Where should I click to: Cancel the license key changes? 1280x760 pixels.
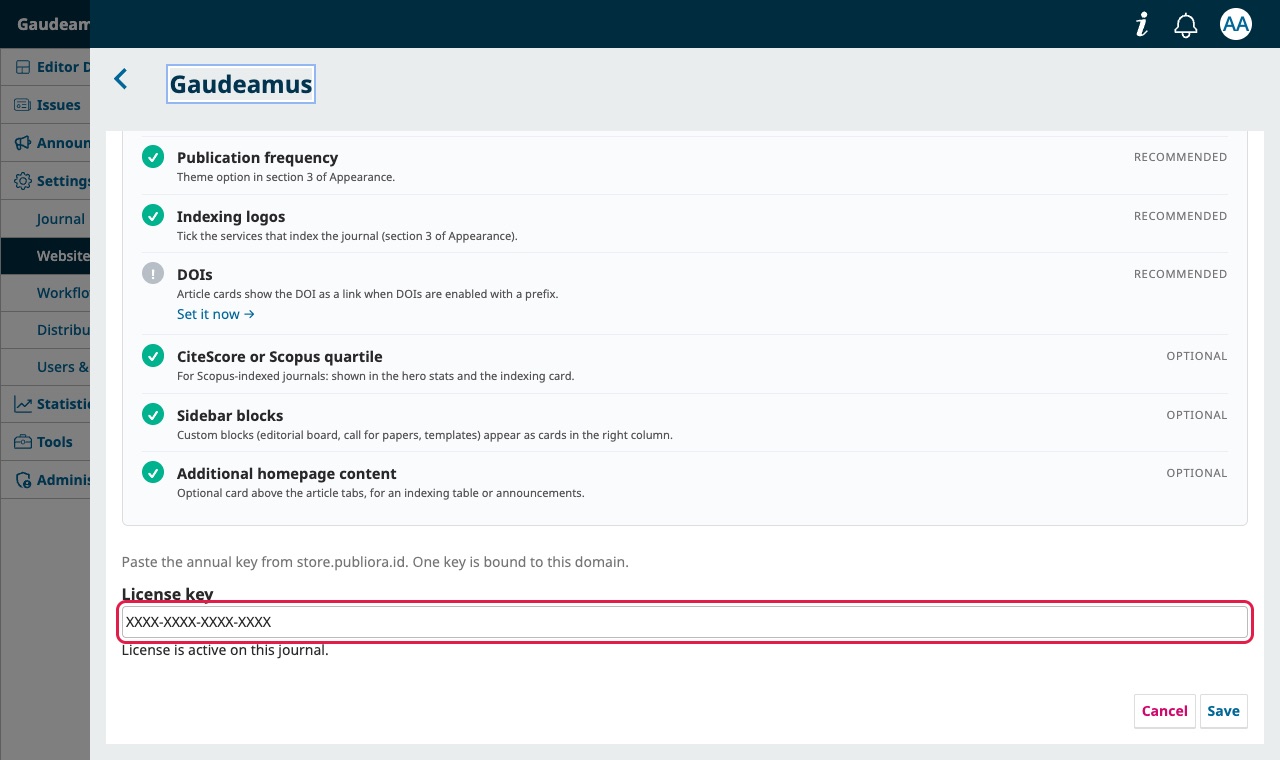1165,711
